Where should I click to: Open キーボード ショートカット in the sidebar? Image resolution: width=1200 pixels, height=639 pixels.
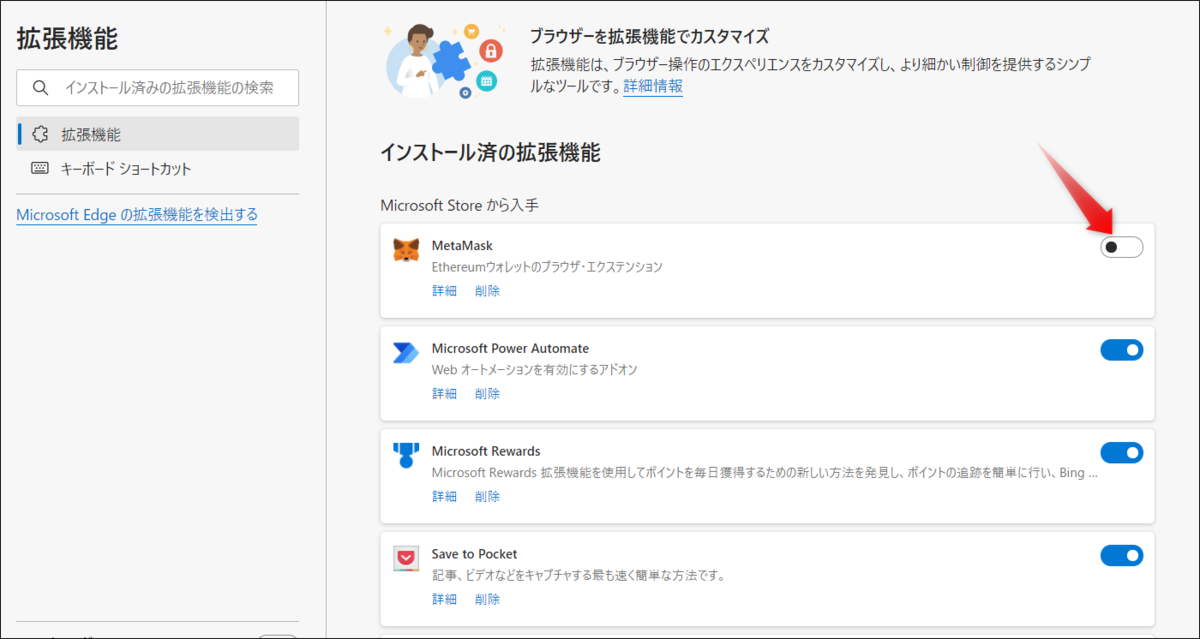[x=158, y=169]
